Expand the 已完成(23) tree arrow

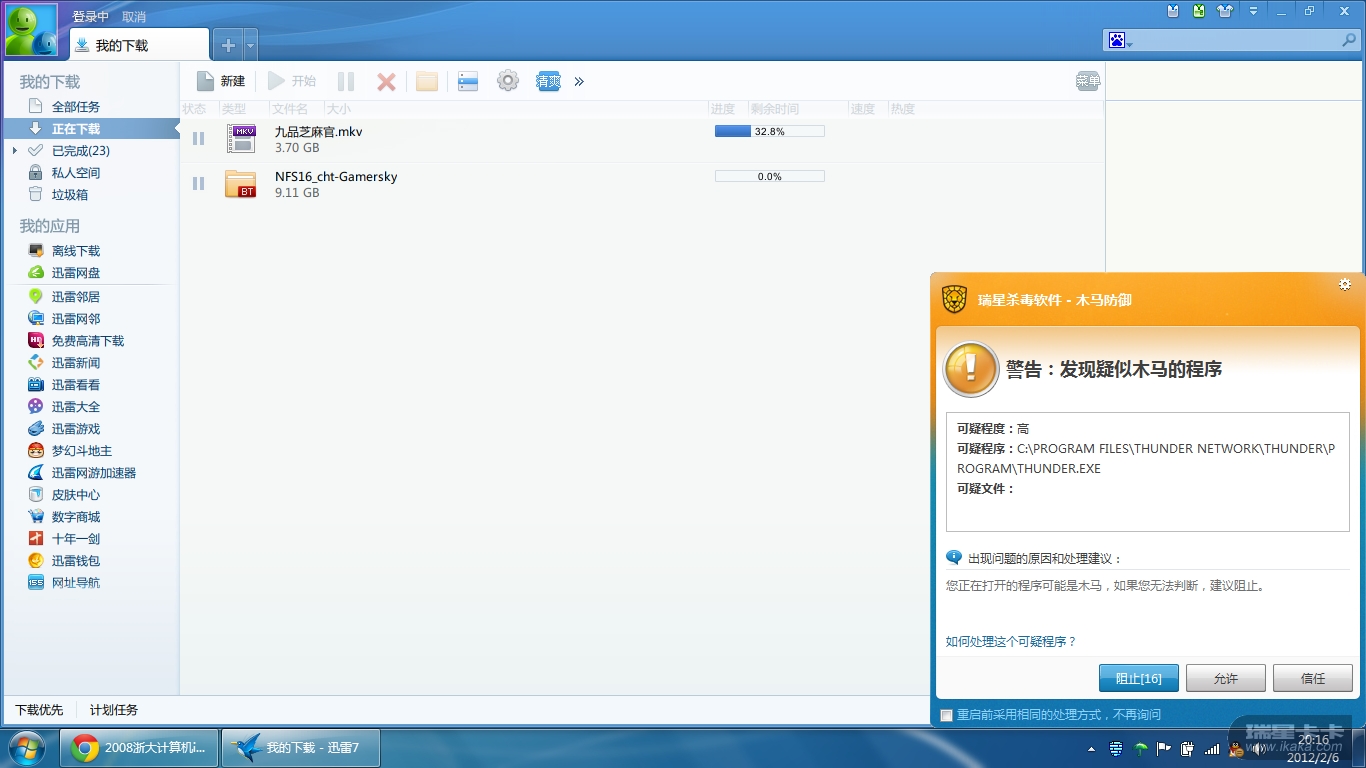[15, 151]
